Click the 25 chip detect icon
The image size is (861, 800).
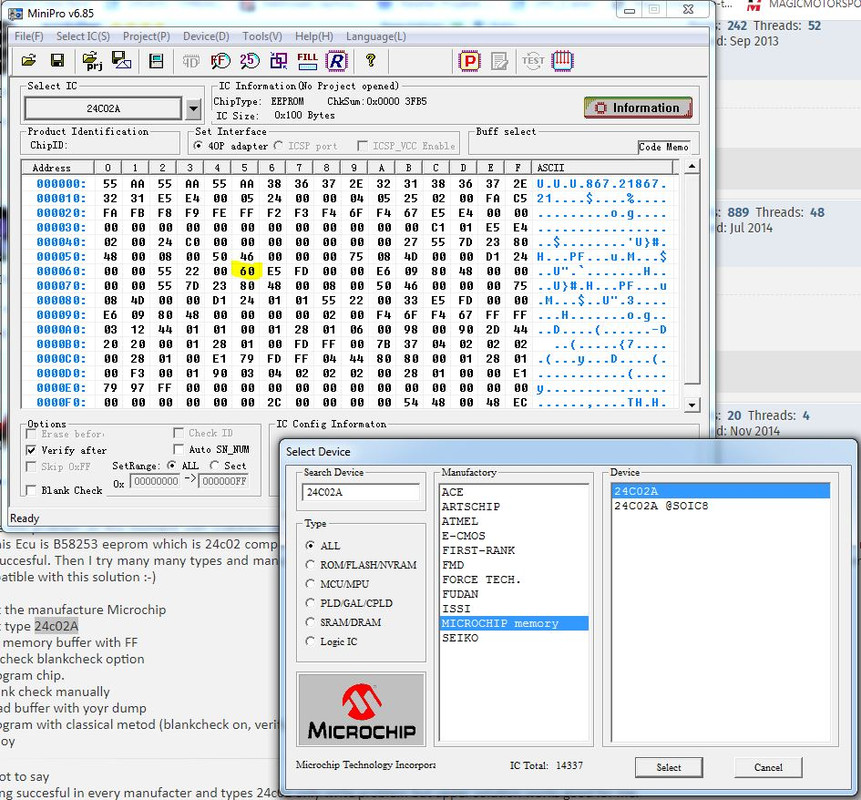pos(249,61)
